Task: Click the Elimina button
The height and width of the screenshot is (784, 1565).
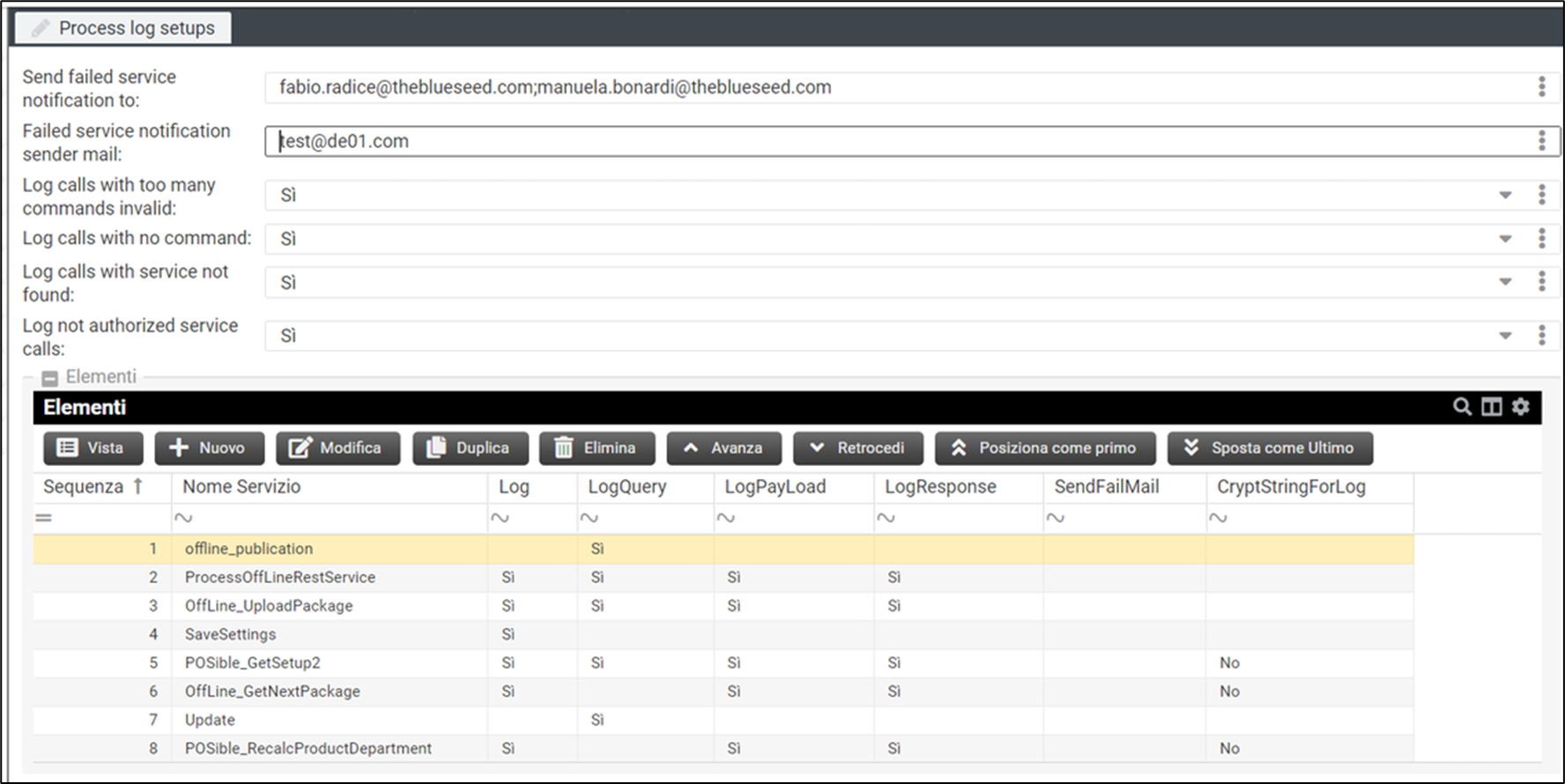Action: click(x=597, y=448)
